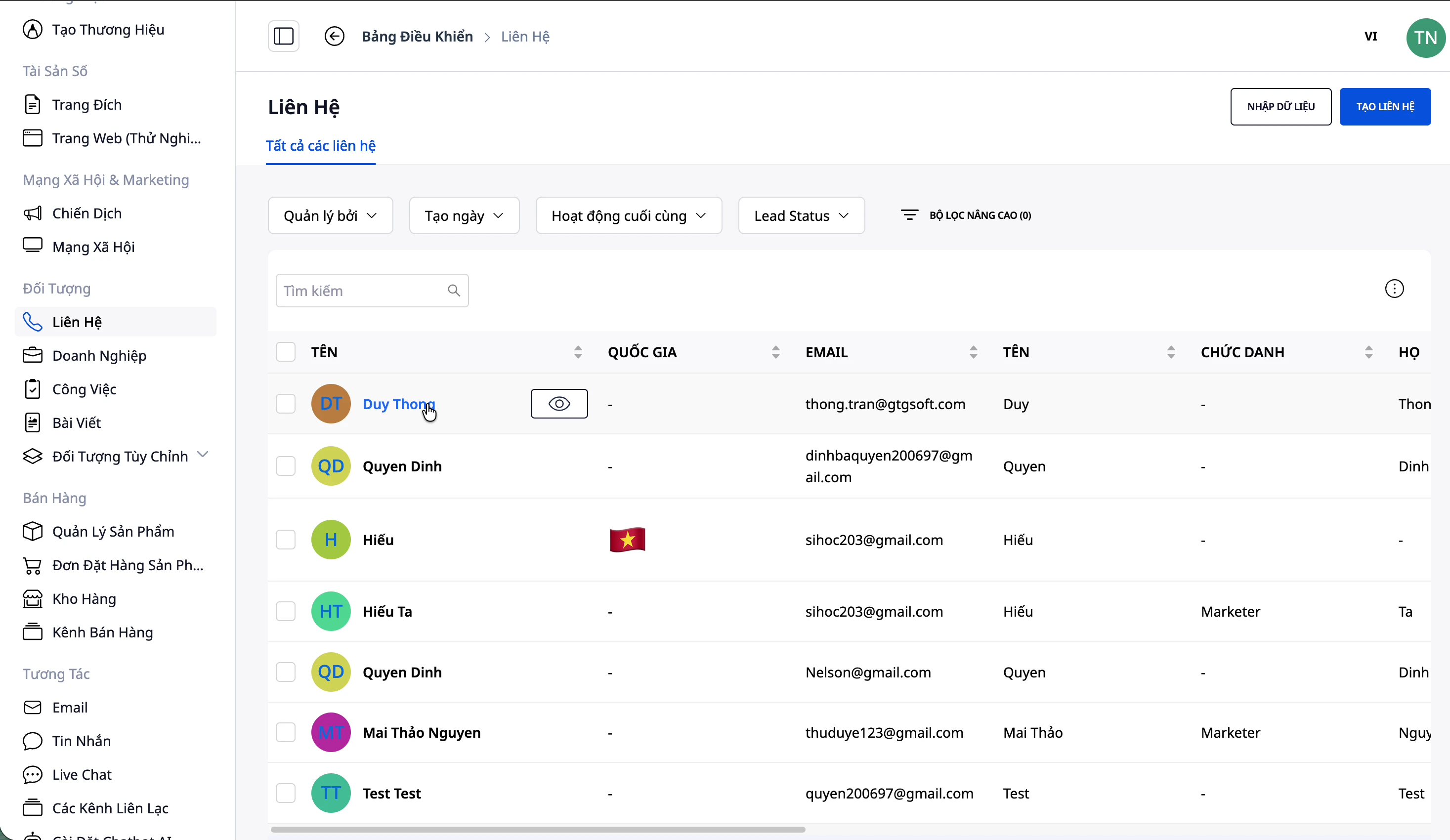The image size is (1450, 840).
Task: Check the select-all header checkbox
Action: click(285, 352)
